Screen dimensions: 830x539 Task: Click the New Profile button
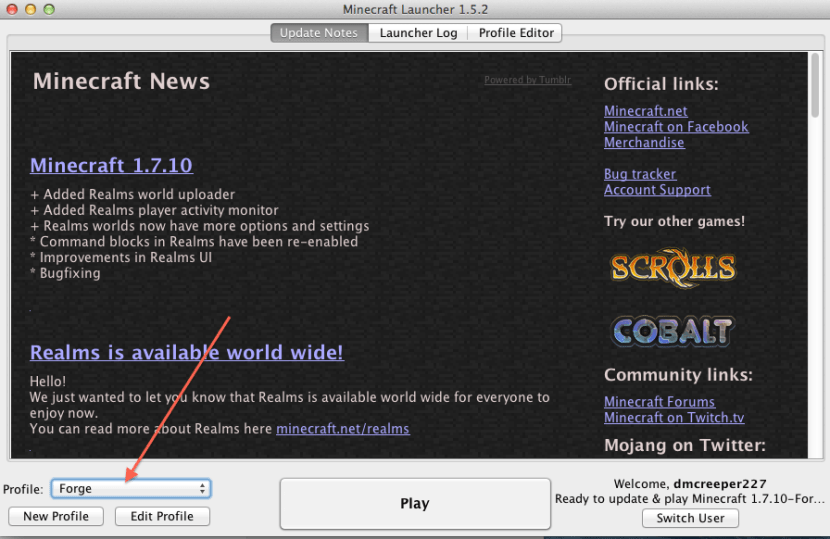(56, 516)
